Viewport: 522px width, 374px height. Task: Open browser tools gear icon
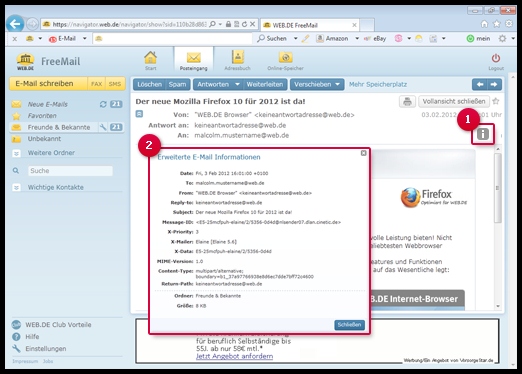pyautogui.click(x=509, y=24)
